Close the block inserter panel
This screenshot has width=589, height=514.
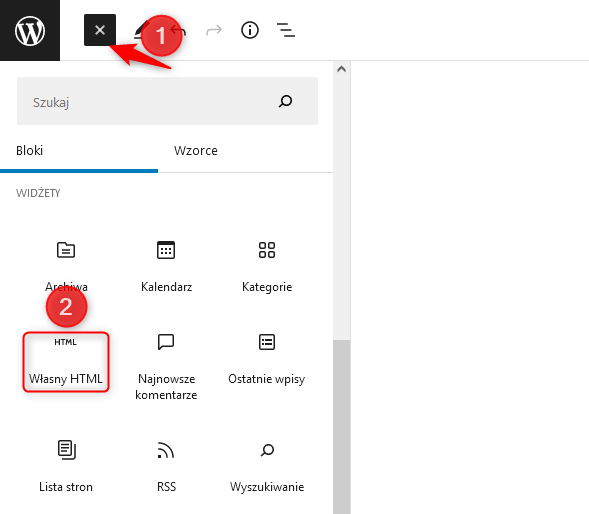click(x=100, y=30)
